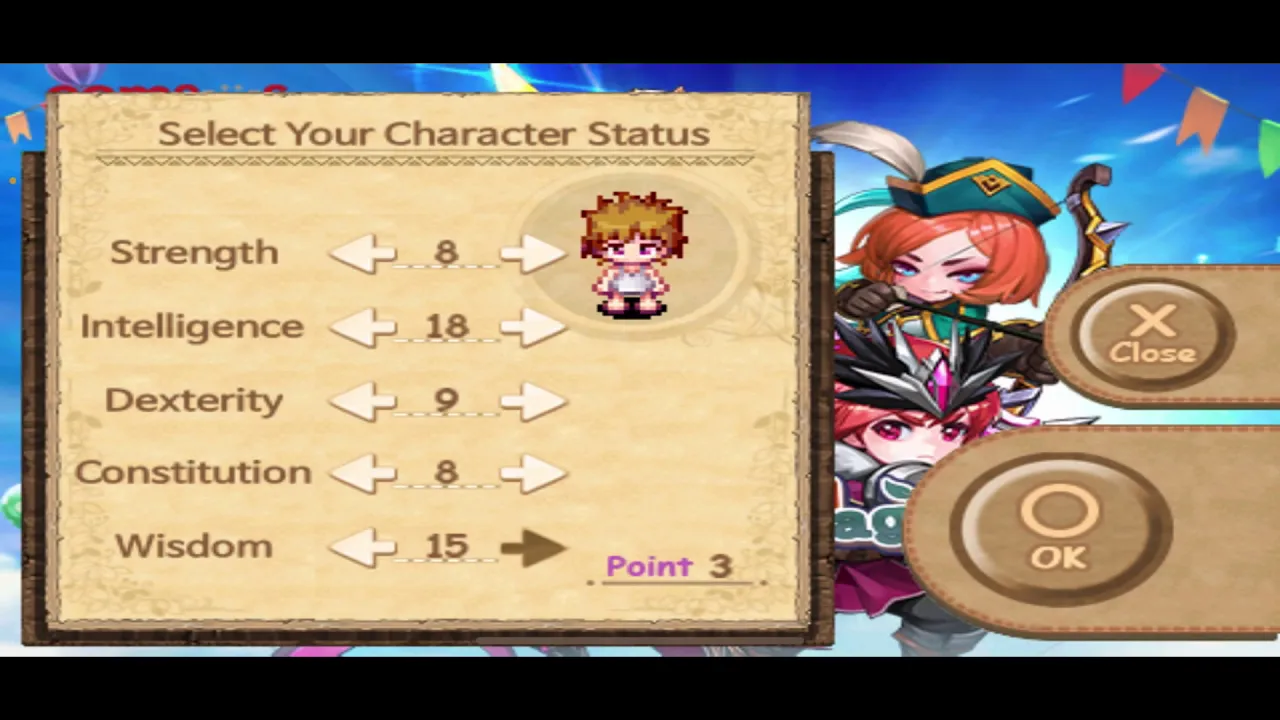The width and height of the screenshot is (1280, 720).
Task: Lower Dexterity using its left arrow
Action: [x=362, y=401]
